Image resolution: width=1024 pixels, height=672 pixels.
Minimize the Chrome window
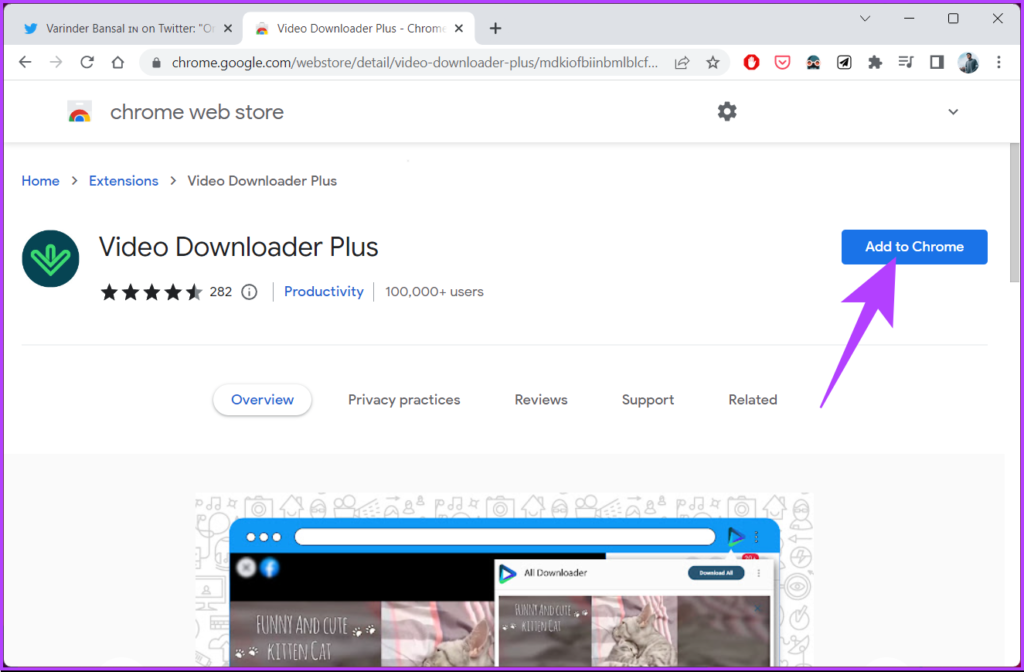pyautogui.click(x=909, y=19)
